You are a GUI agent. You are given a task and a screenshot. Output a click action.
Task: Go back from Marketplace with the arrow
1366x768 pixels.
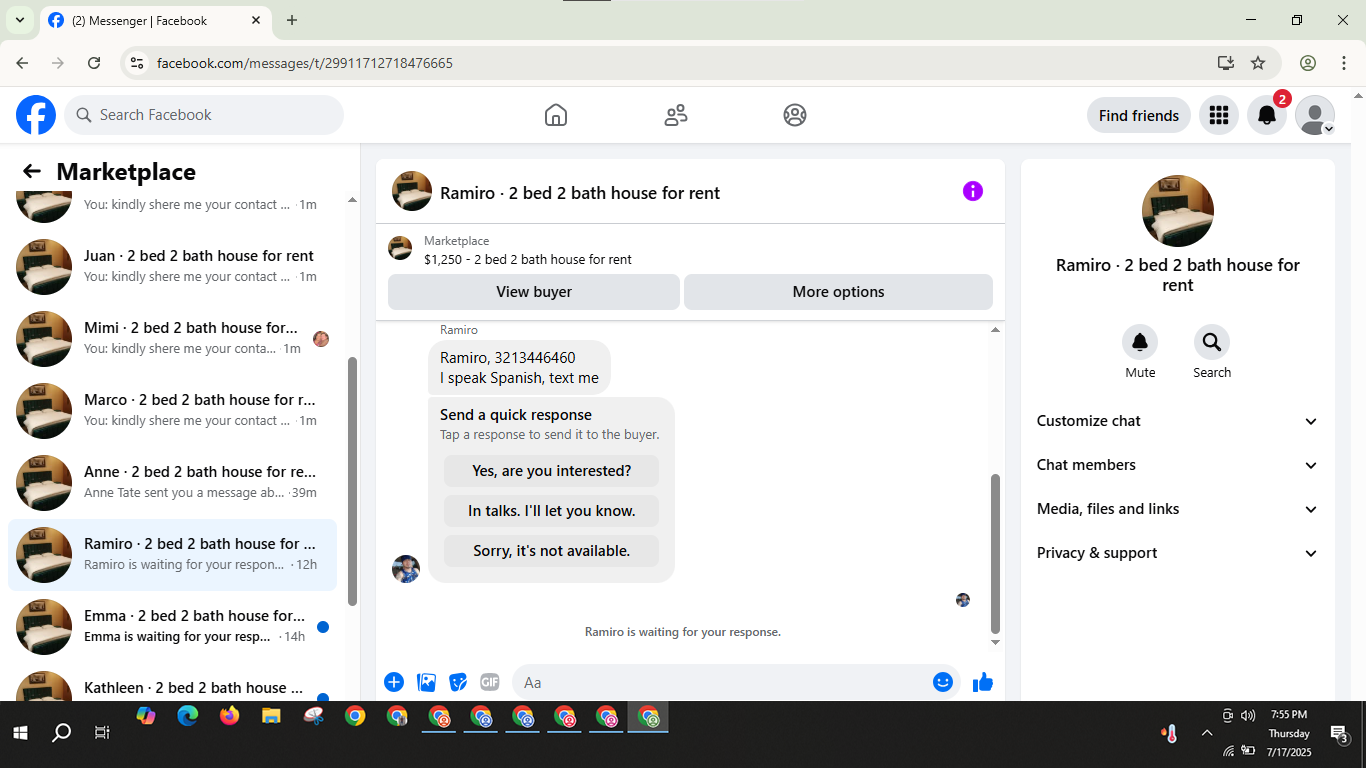click(32, 171)
